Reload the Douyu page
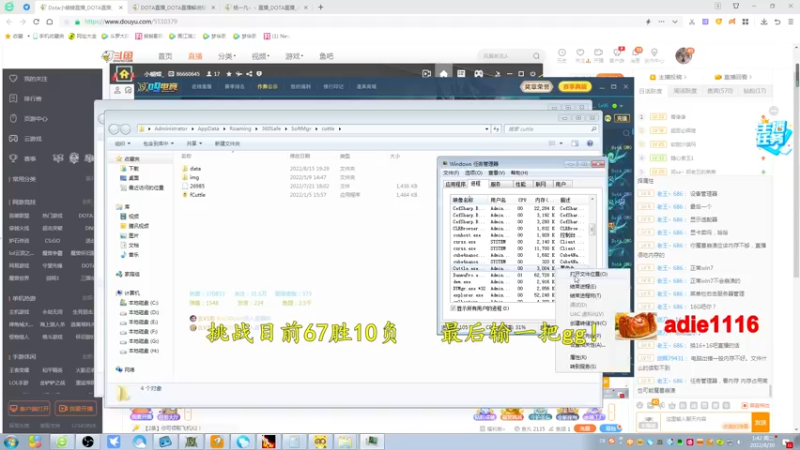 [36, 22]
